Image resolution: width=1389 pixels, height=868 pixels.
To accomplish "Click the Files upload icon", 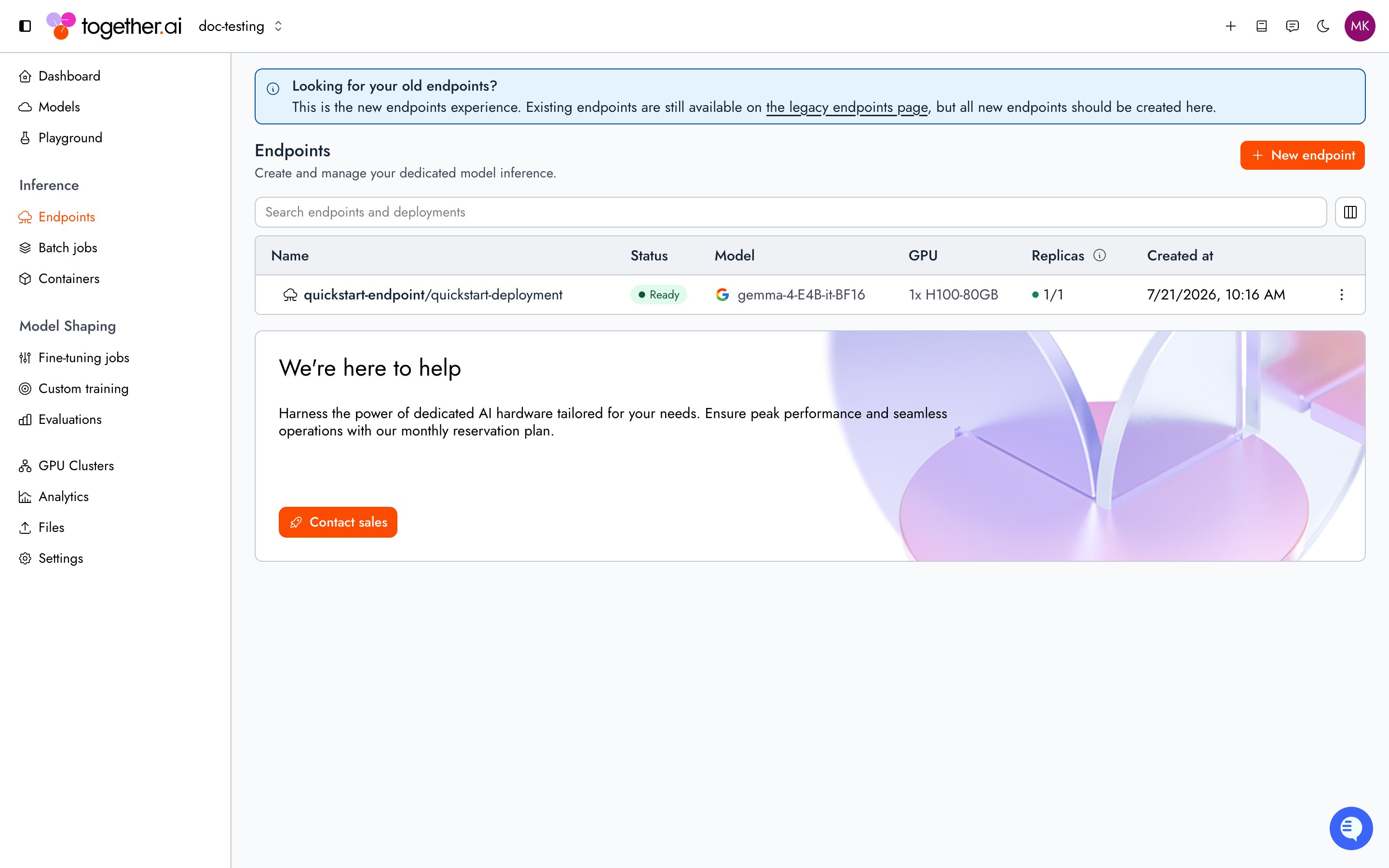I will coord(25,528).
